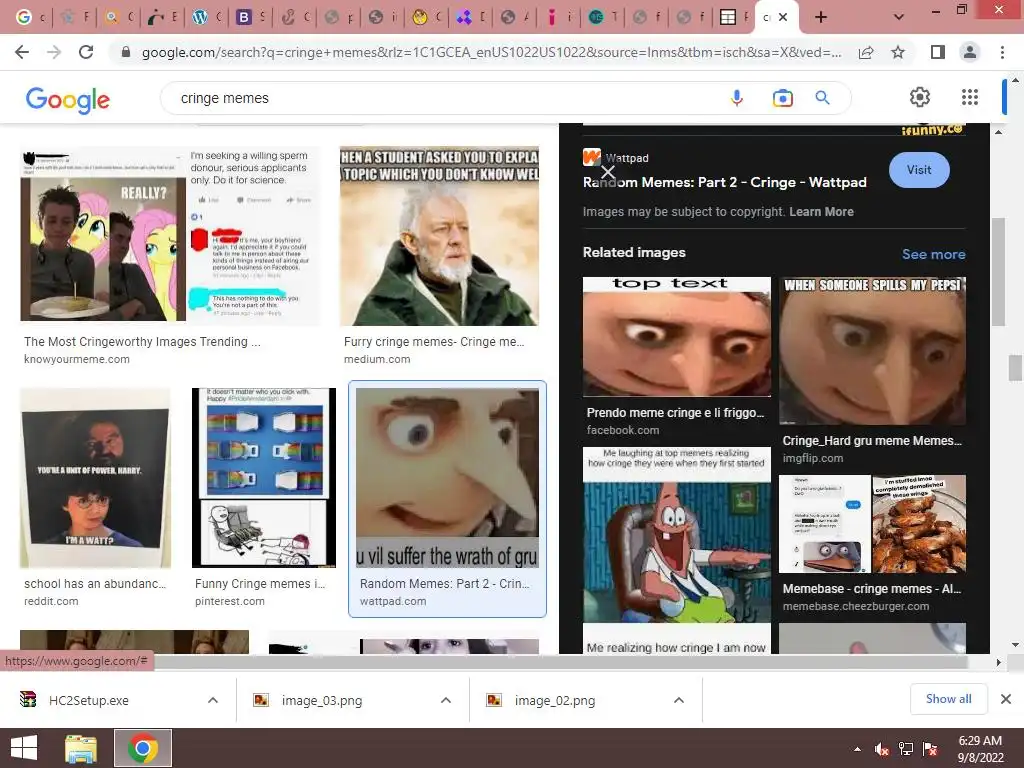Click the taskbar clock and date
The image size is (1024, 768).
pyautogui.click(x=980, y=749)
